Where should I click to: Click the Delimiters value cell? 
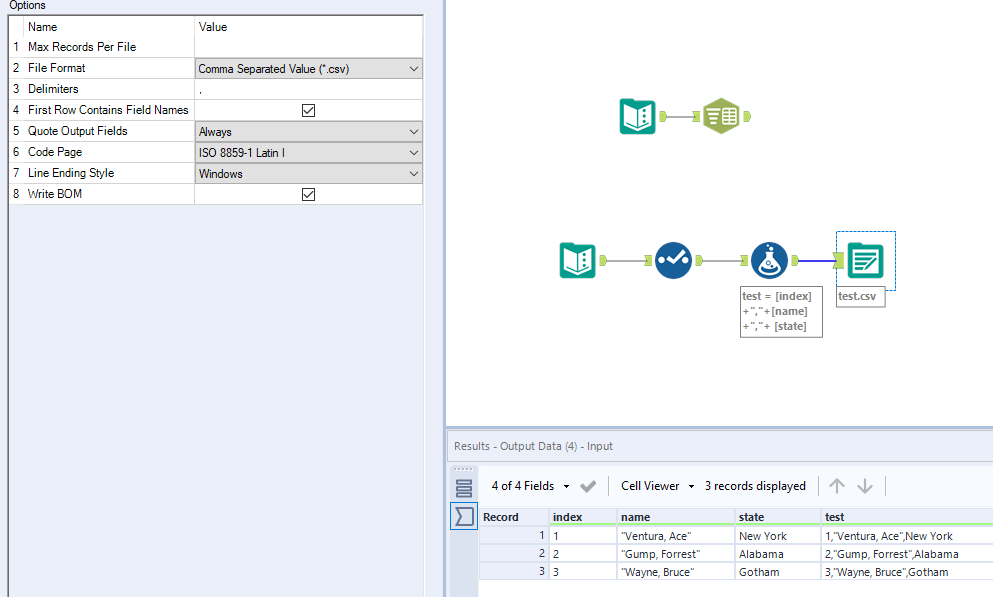(x=307, y=89)
